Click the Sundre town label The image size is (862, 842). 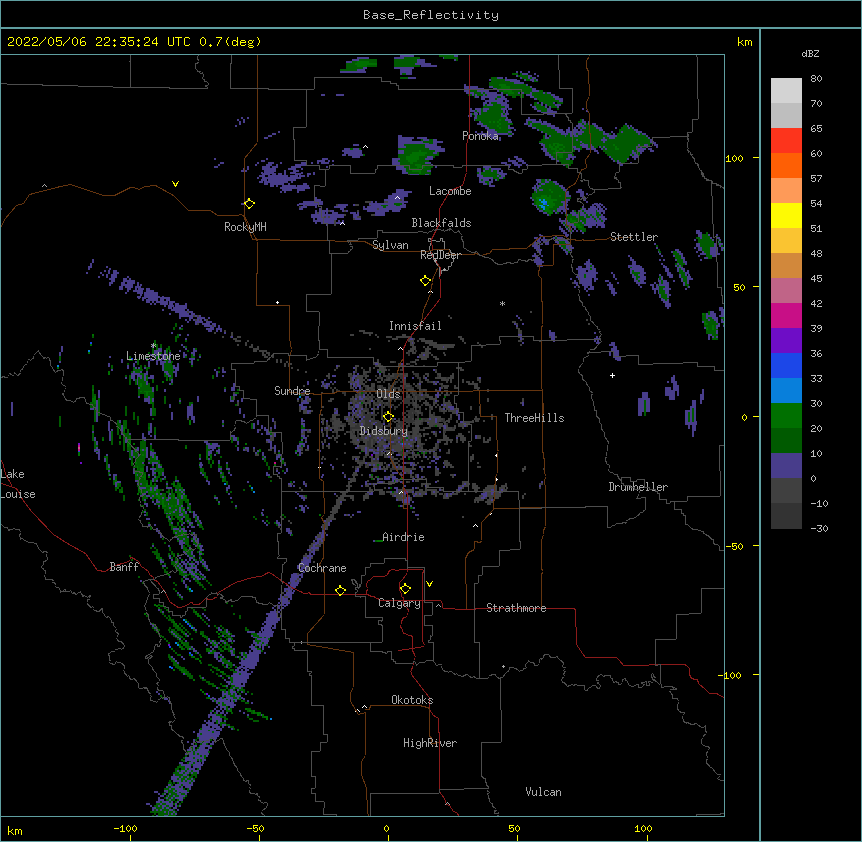pyautogui.click(x=292, y=391)
